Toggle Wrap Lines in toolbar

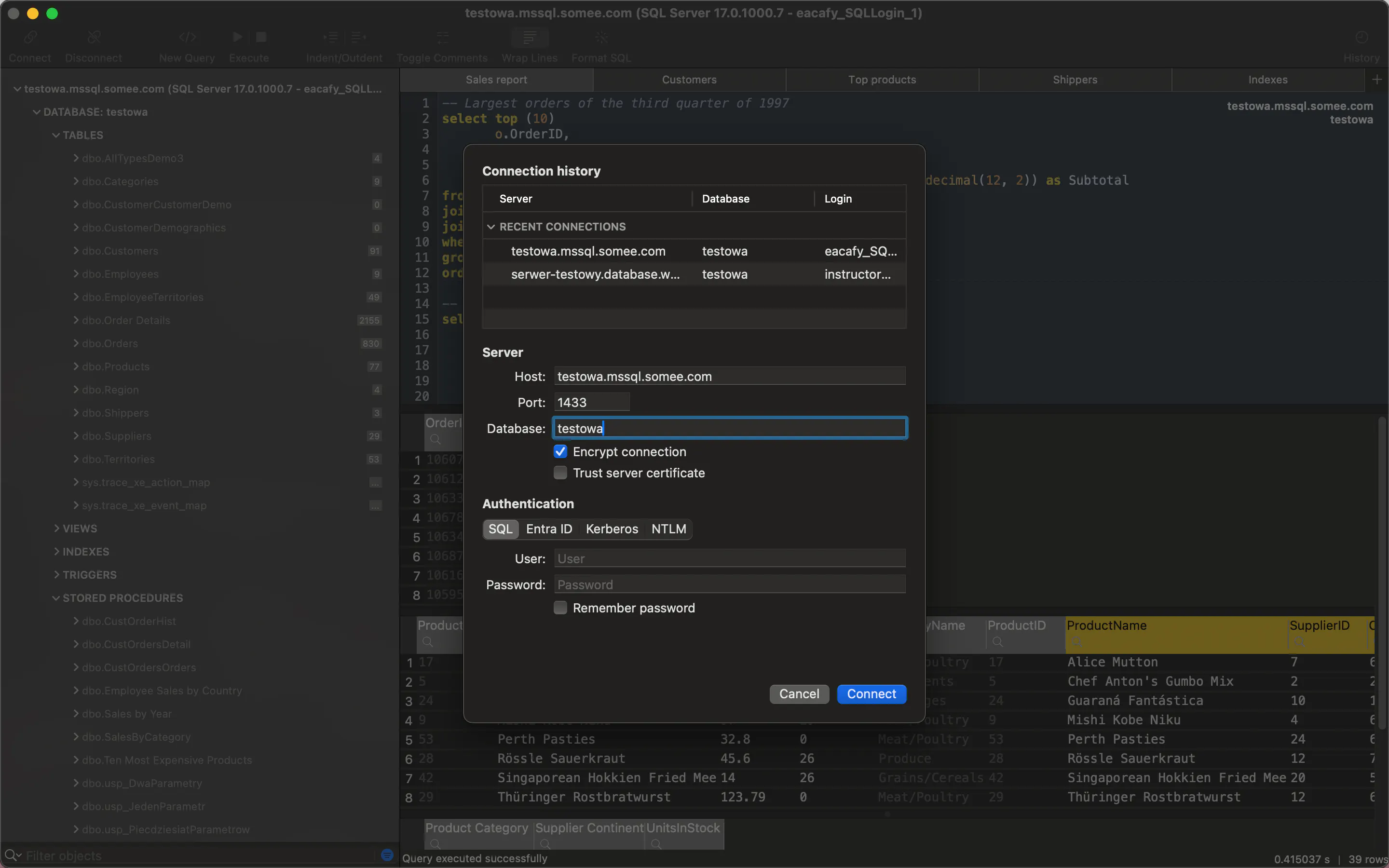530,38
